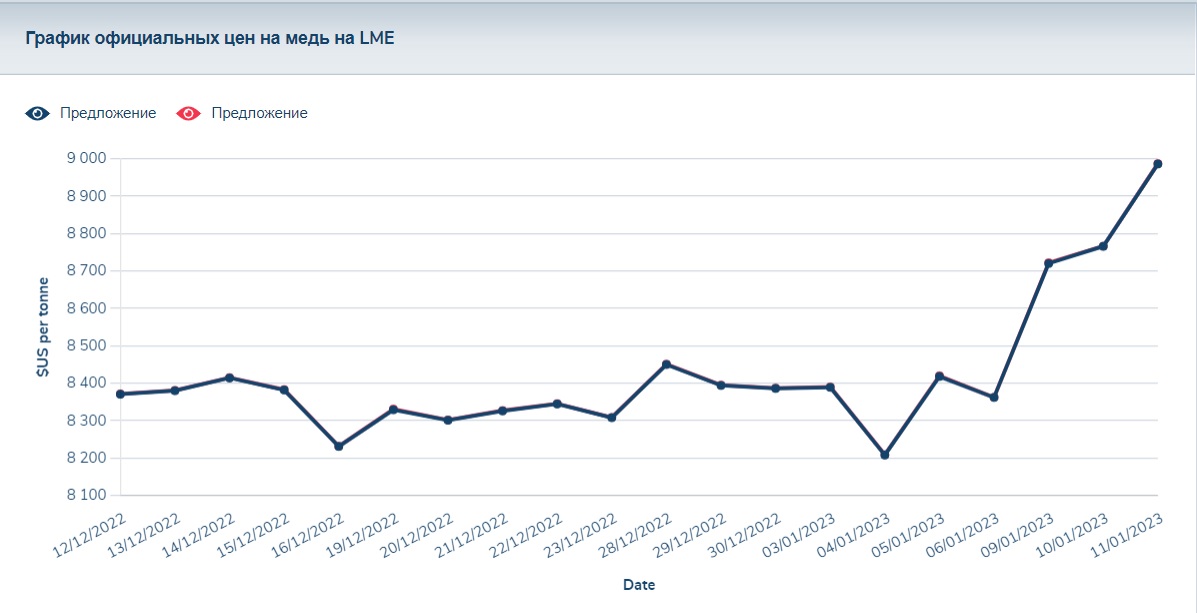Click the 20/12/2022 x-axis date label
This screenshot has height=613, width=1197.
click(418, 535)
